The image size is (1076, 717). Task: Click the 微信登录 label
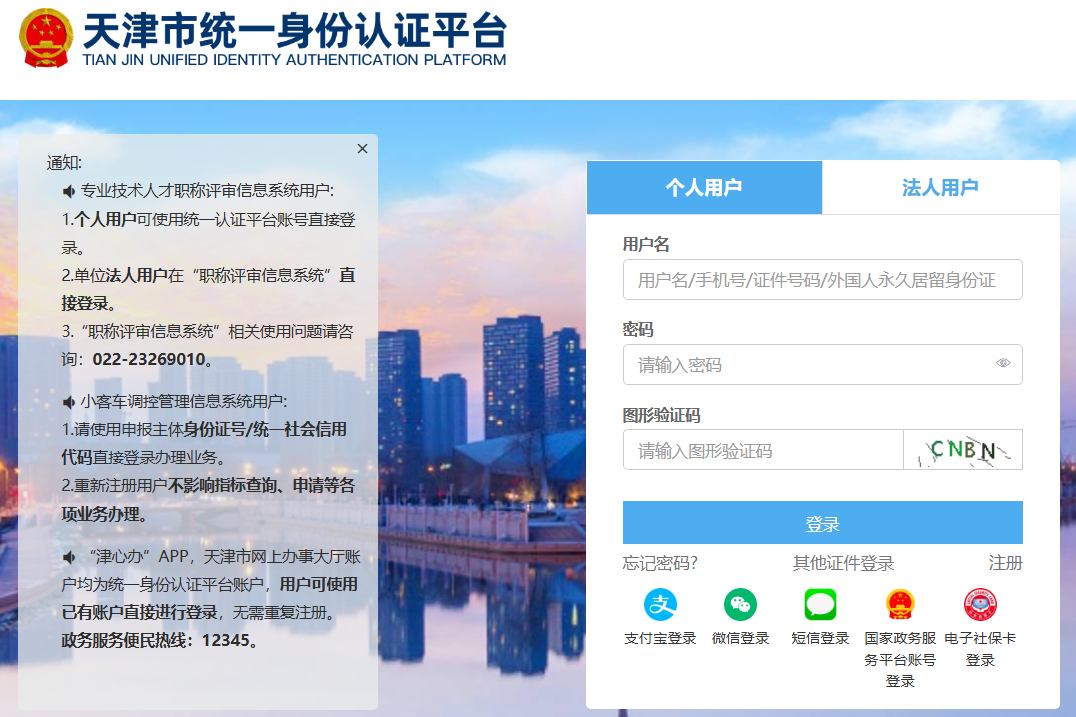740,639
